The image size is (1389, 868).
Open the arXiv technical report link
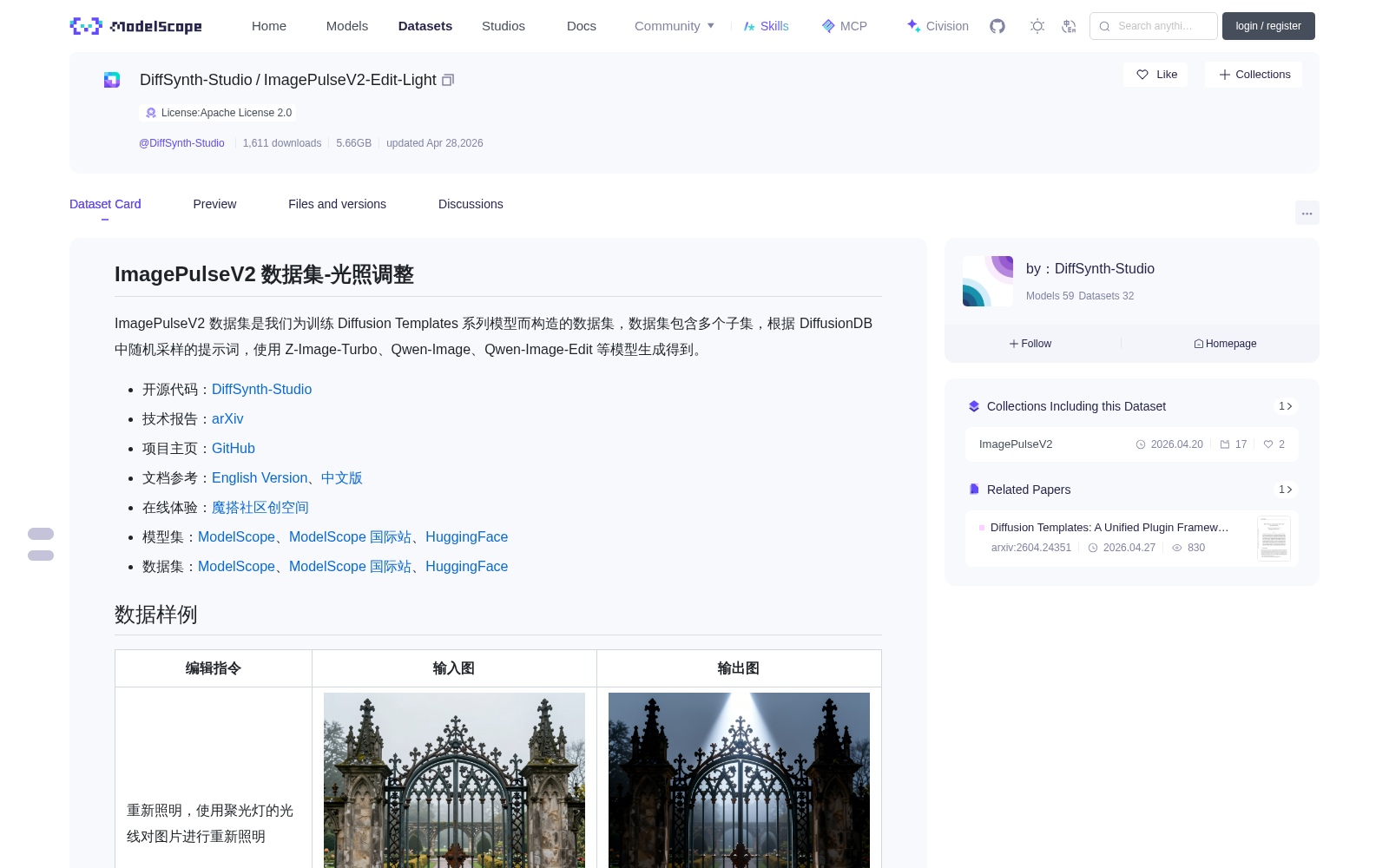coord(227,419)
